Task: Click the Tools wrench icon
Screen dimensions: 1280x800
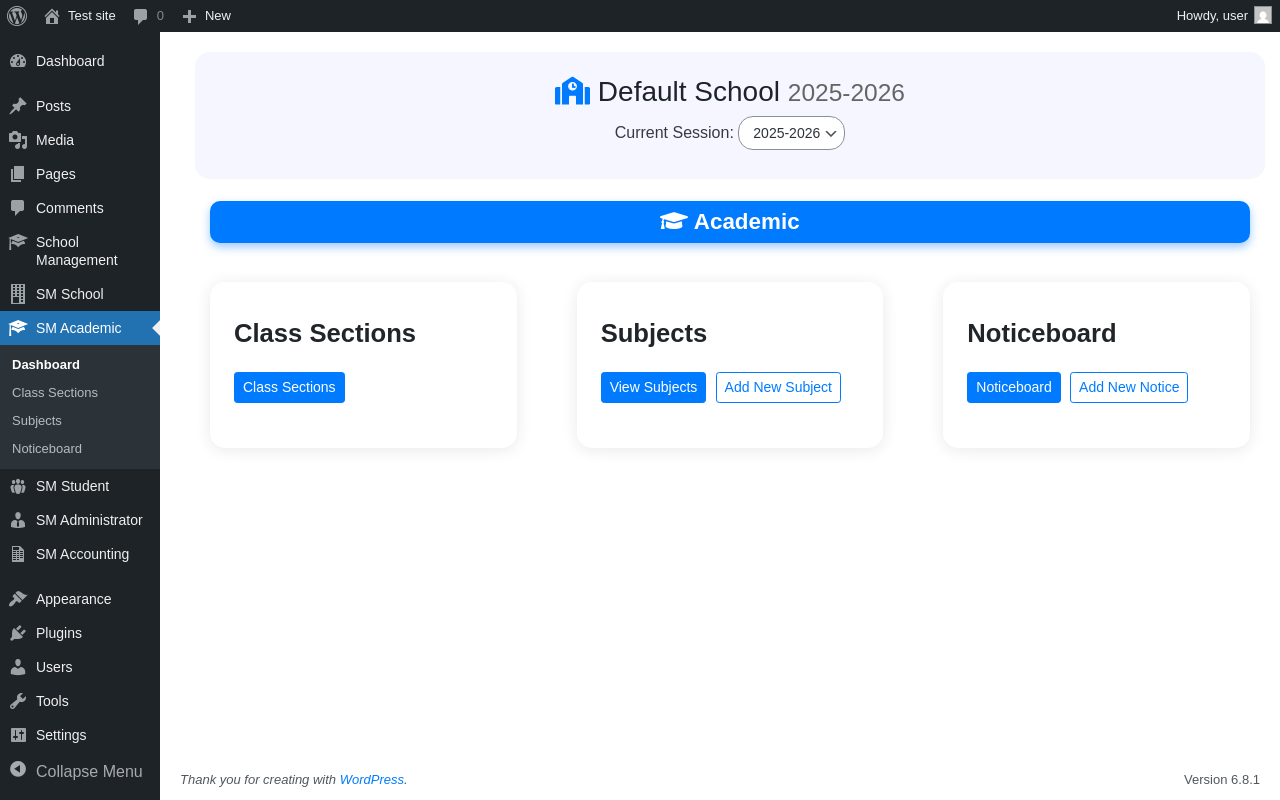Action: pos(18,701)
